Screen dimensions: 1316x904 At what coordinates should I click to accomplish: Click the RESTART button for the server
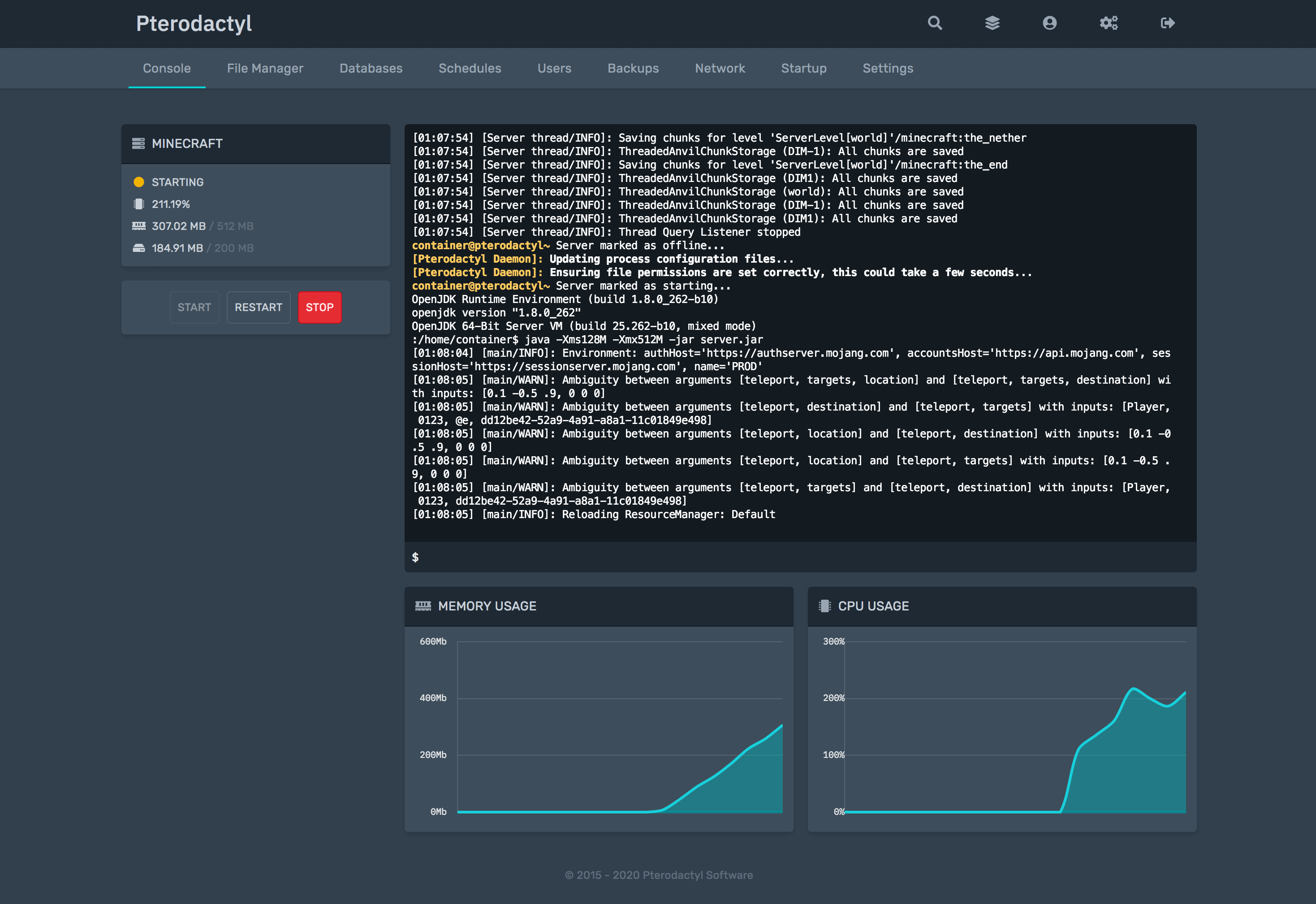click(258, 307)
